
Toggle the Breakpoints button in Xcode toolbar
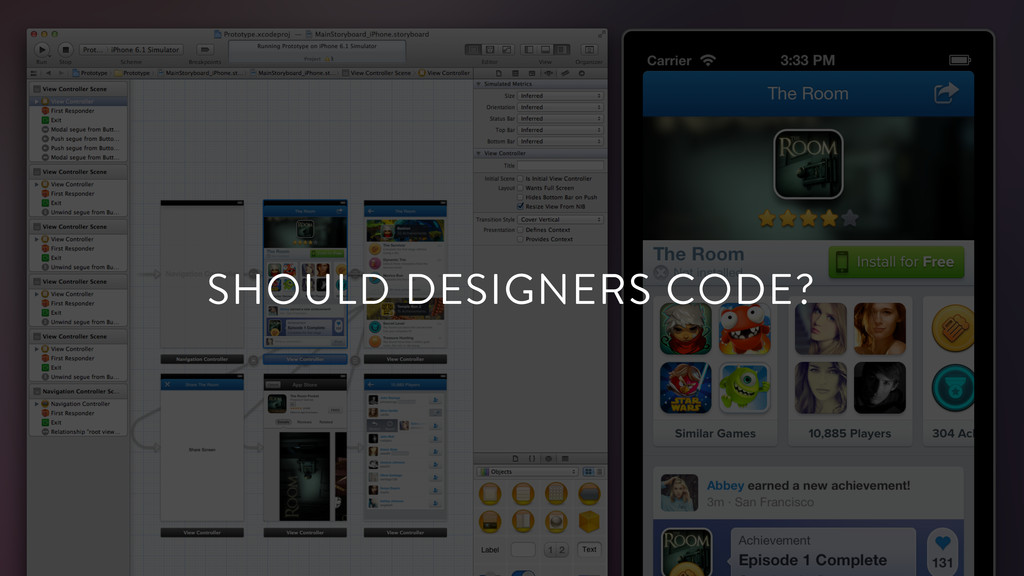(x=204, y=50)
